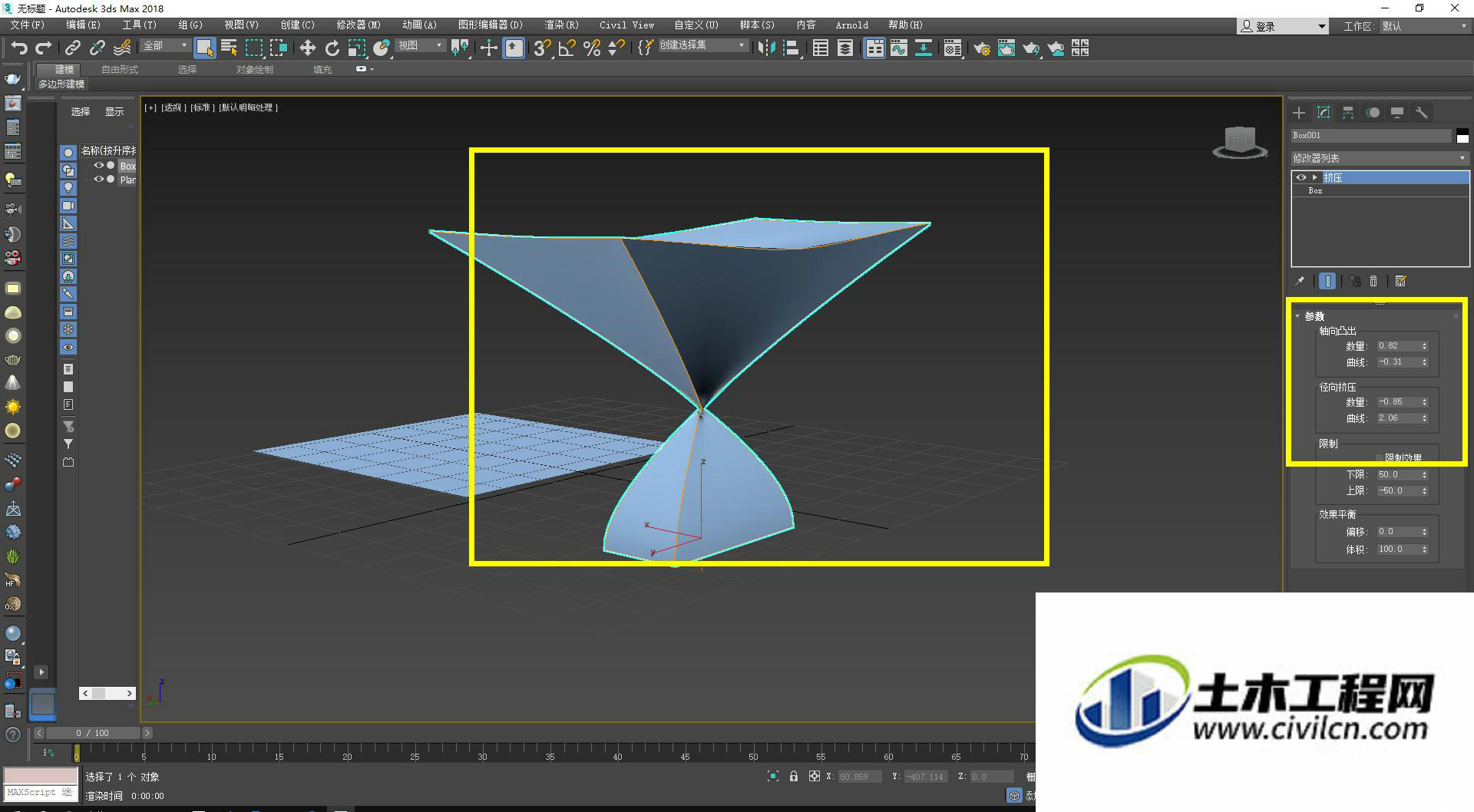Viewport: 1474px width, 812px height.
Task: Click the Align tool icon
Action: point(792,48)
